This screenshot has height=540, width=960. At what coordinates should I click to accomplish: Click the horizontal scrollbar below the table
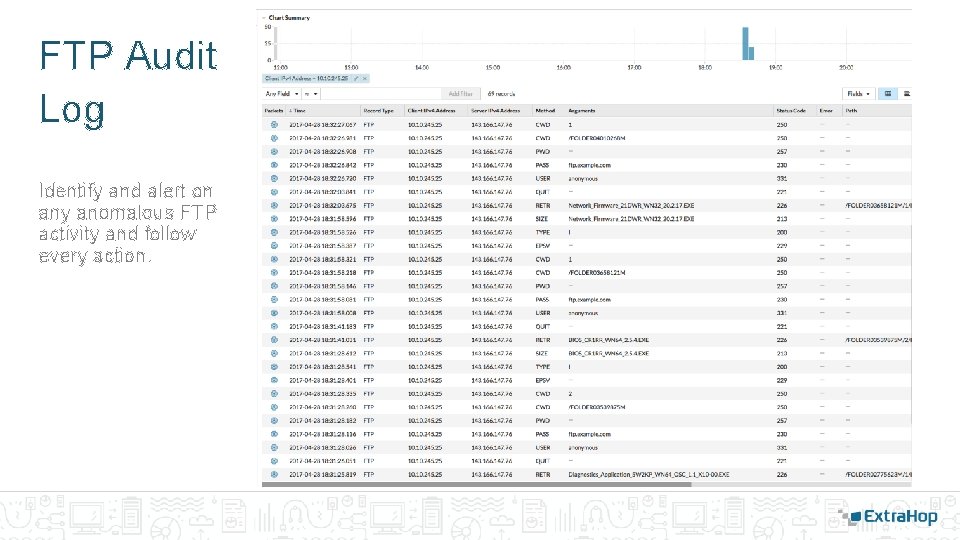pos(476,484)
